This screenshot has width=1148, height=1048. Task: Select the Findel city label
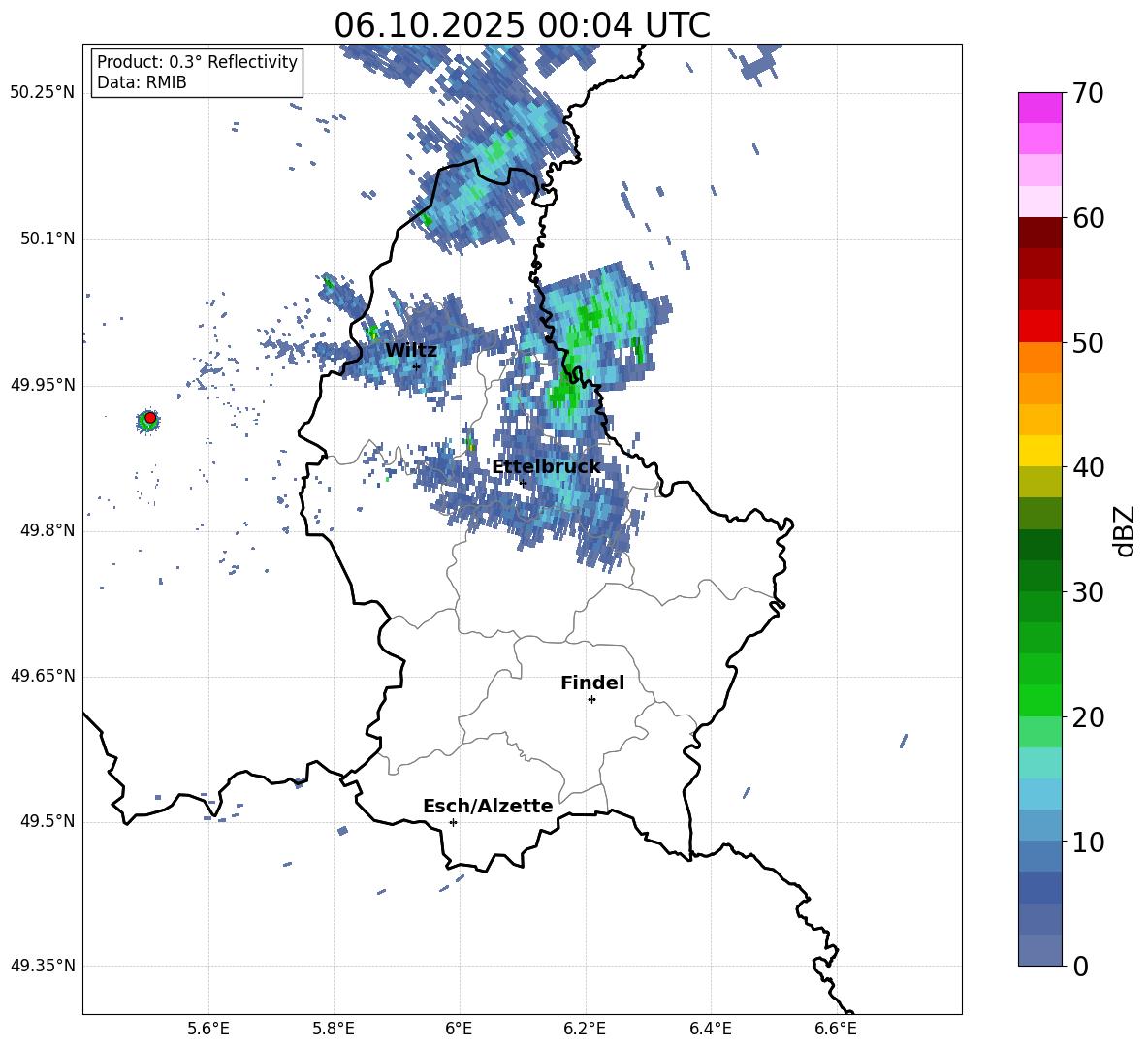coord(592,683)
